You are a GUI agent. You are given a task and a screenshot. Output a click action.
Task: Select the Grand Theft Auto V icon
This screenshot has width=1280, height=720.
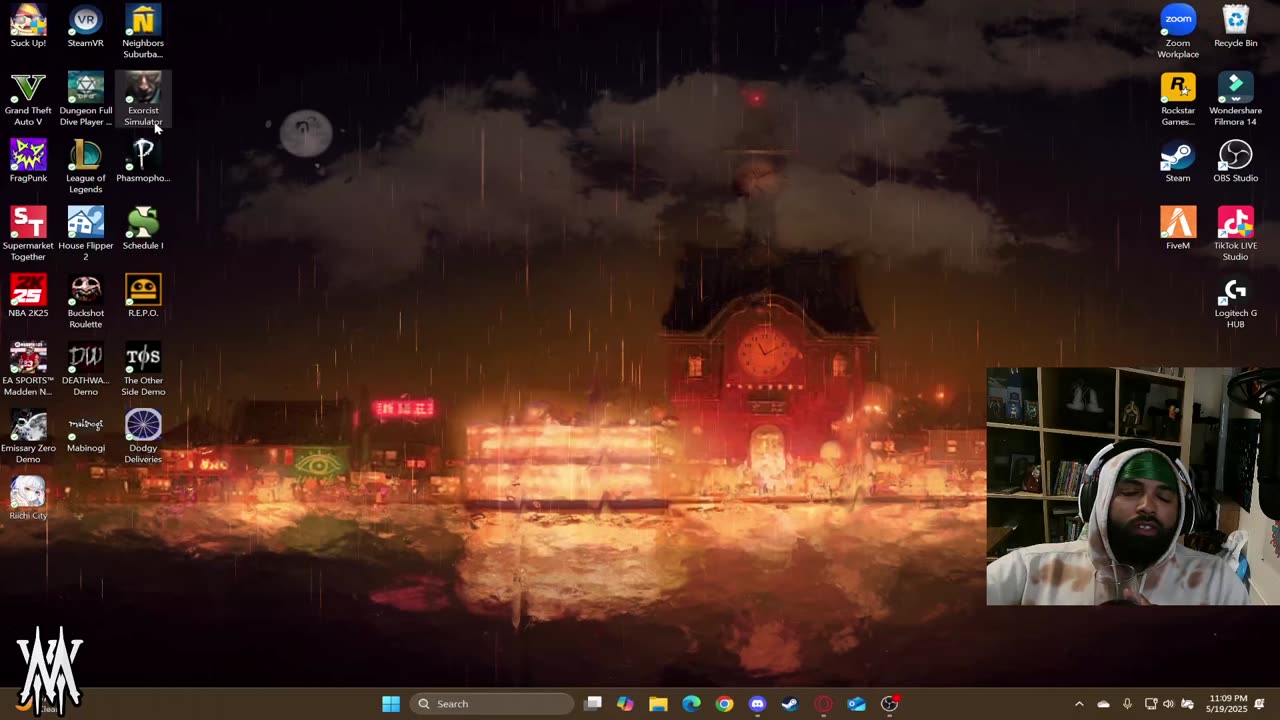point(28,99)
